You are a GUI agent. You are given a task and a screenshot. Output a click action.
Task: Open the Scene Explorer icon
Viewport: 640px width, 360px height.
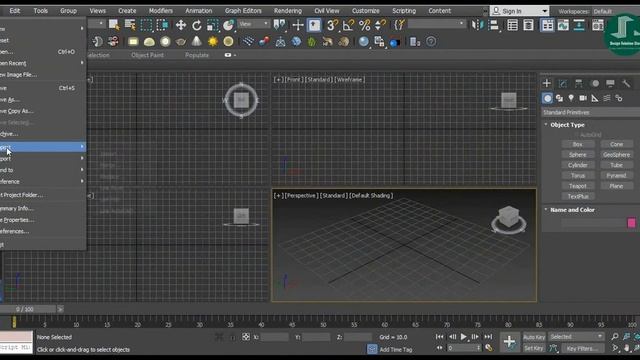click(x=512, y=25)
